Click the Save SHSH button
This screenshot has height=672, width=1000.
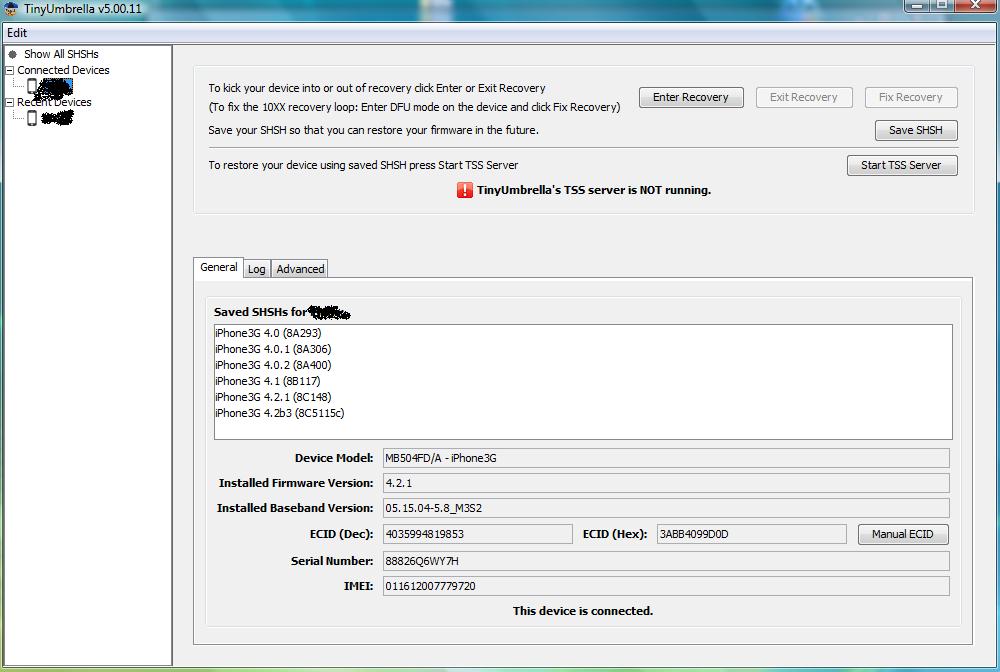coord(915,130)
